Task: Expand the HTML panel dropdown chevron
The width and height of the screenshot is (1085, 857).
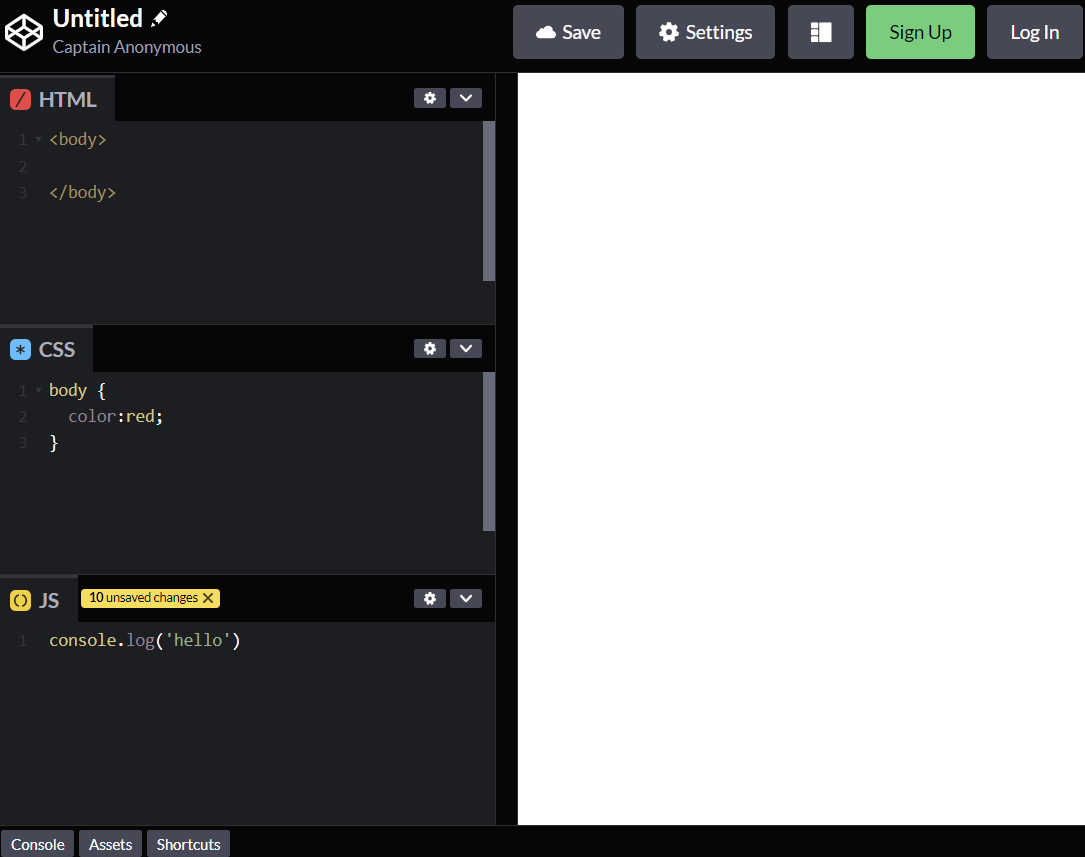Action: [466, 97]
